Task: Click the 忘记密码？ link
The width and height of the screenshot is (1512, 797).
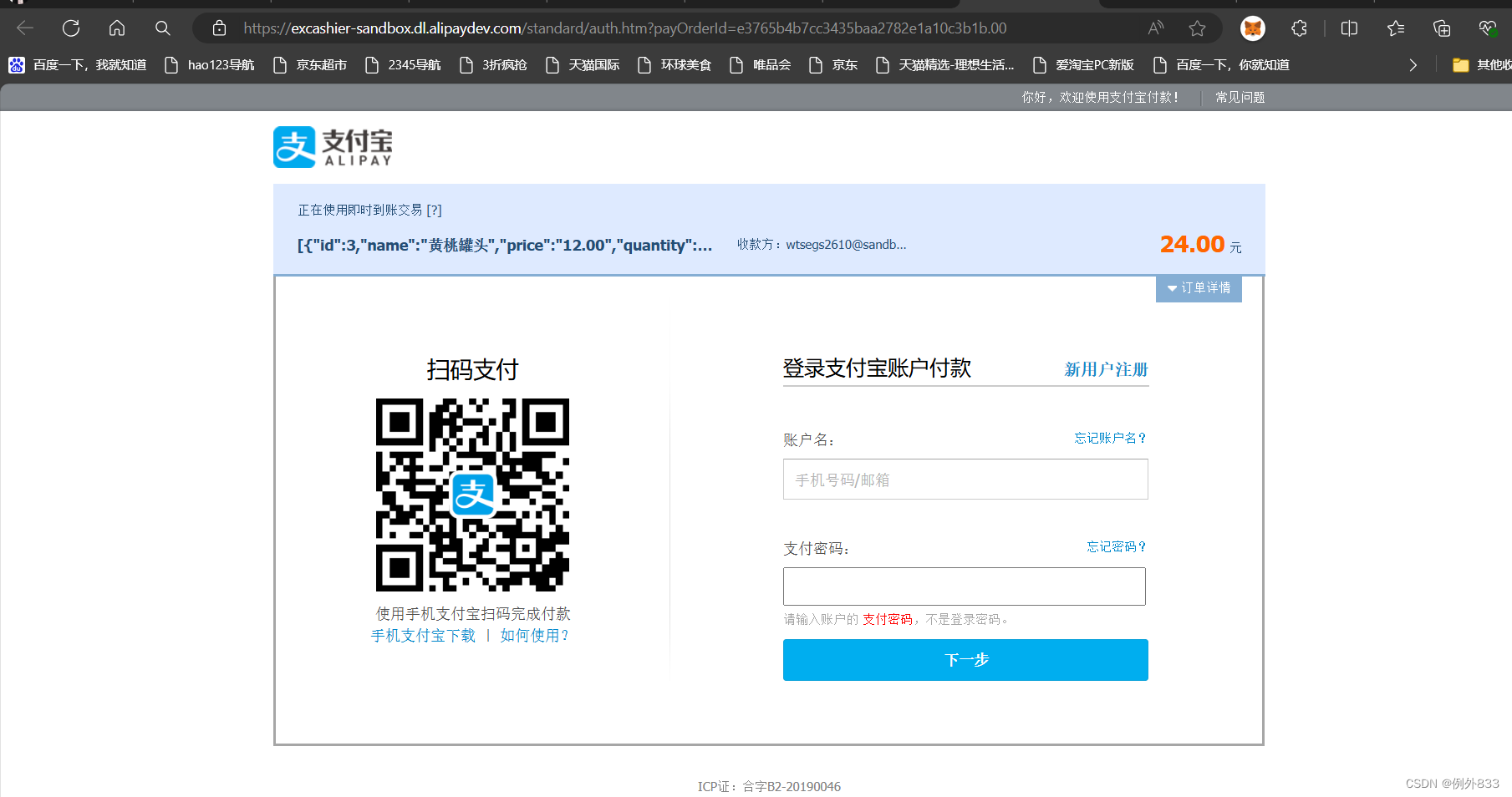Action: (1117, 546)
